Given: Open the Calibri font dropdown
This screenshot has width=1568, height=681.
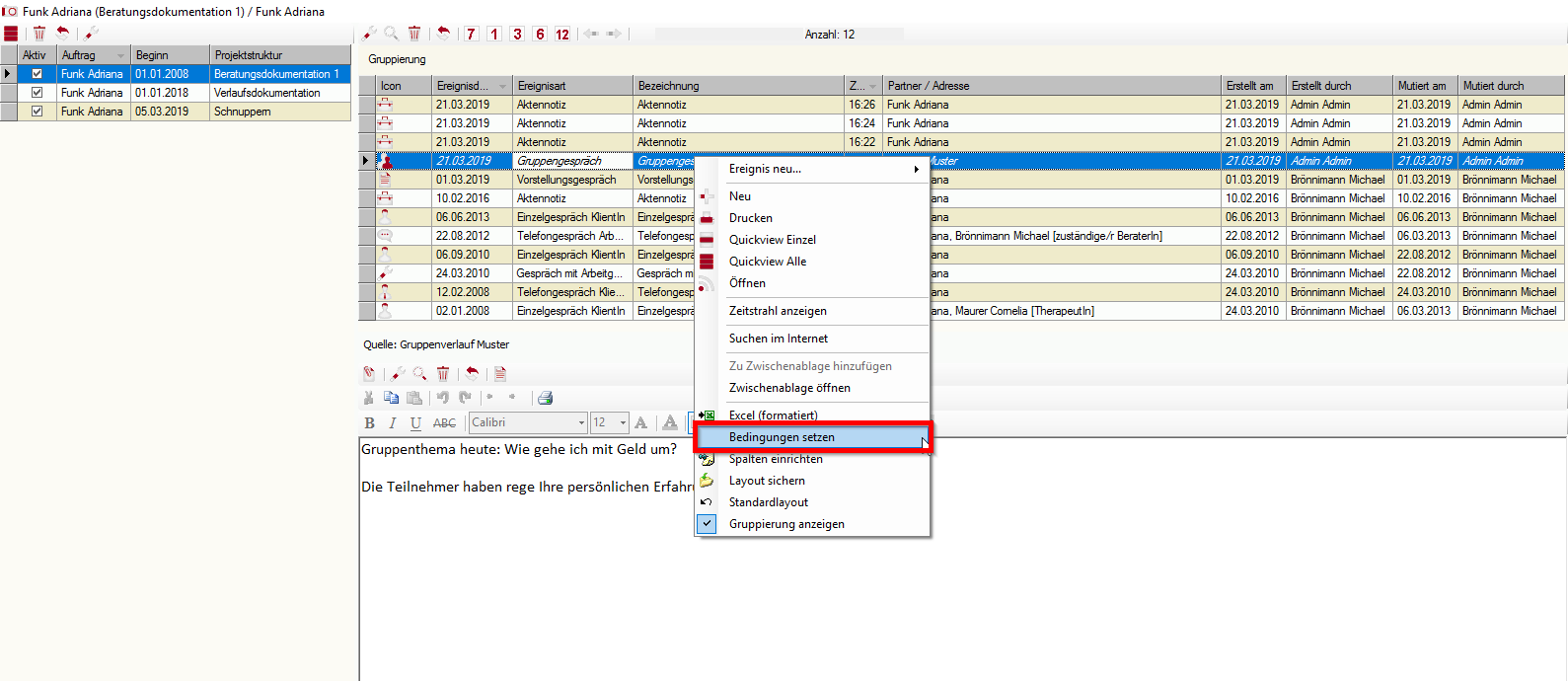Looking at the screenshot, I should 581,422.
